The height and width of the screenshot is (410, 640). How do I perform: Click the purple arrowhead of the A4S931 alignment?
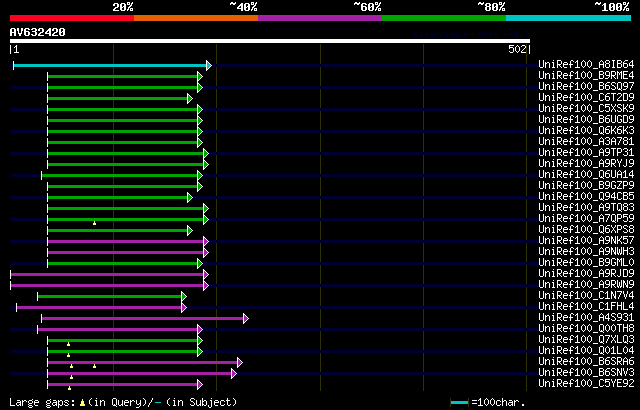[246, 319]
